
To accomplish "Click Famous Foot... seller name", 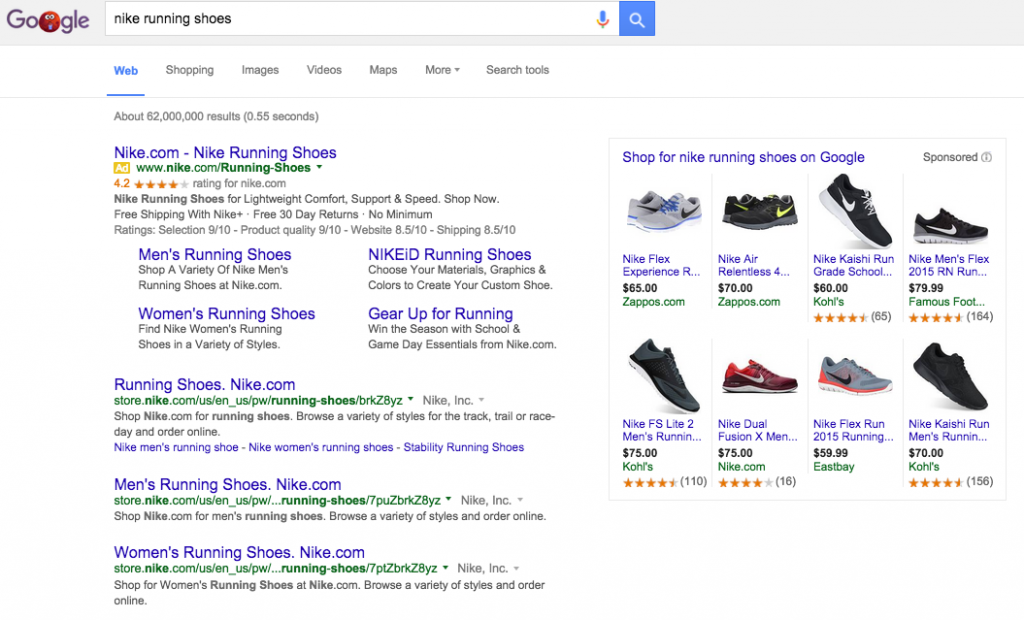I will pyautogui.click(x=946, y=302).
